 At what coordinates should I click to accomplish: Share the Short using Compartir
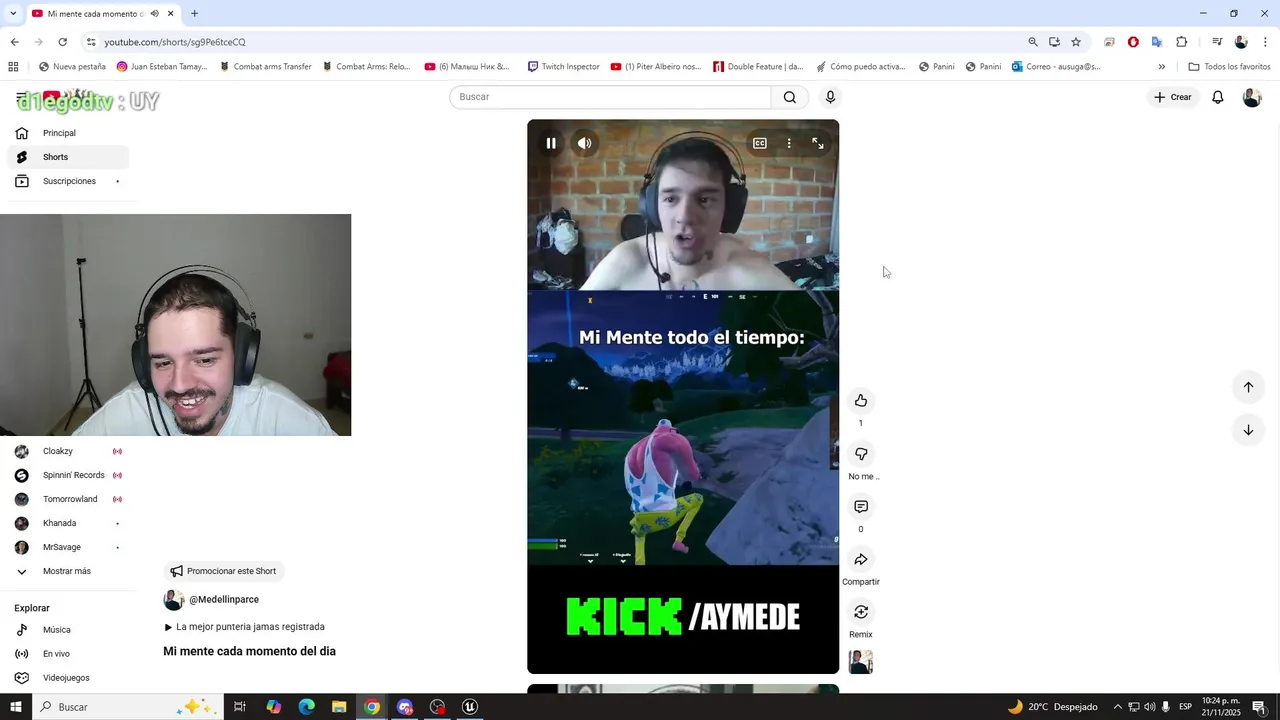(861, 560)
